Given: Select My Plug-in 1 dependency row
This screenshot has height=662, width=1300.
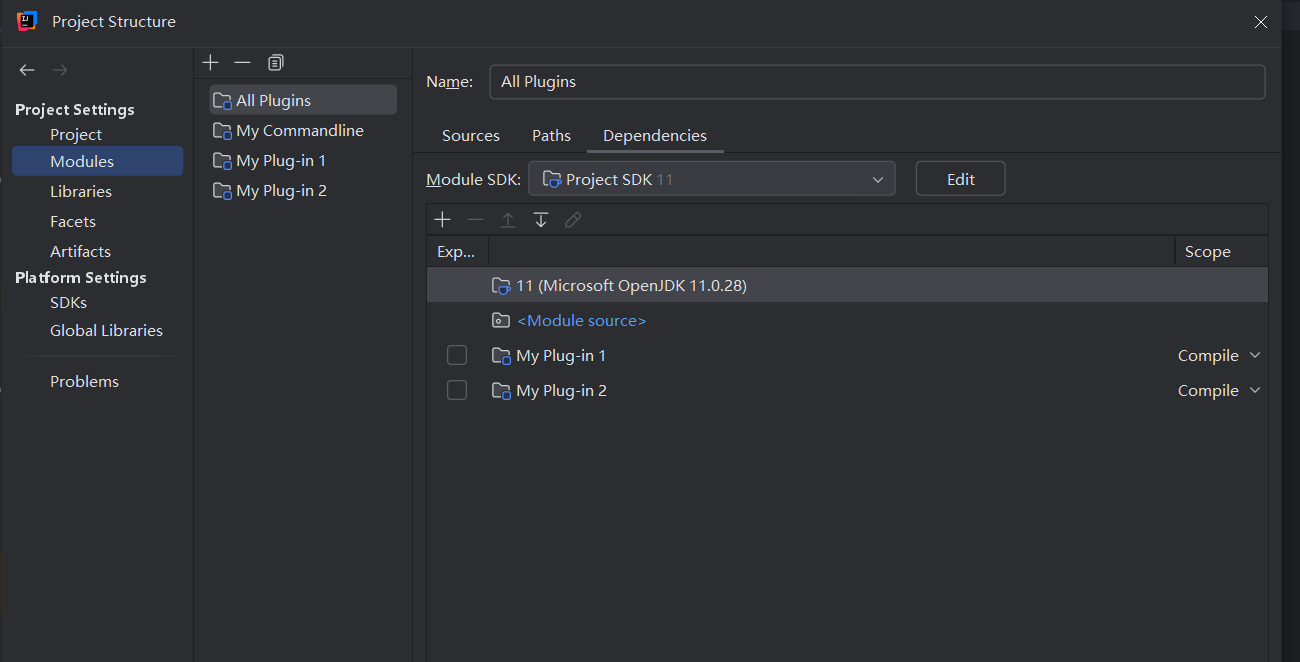Looking at the screenshot, I should click(847, 355).
